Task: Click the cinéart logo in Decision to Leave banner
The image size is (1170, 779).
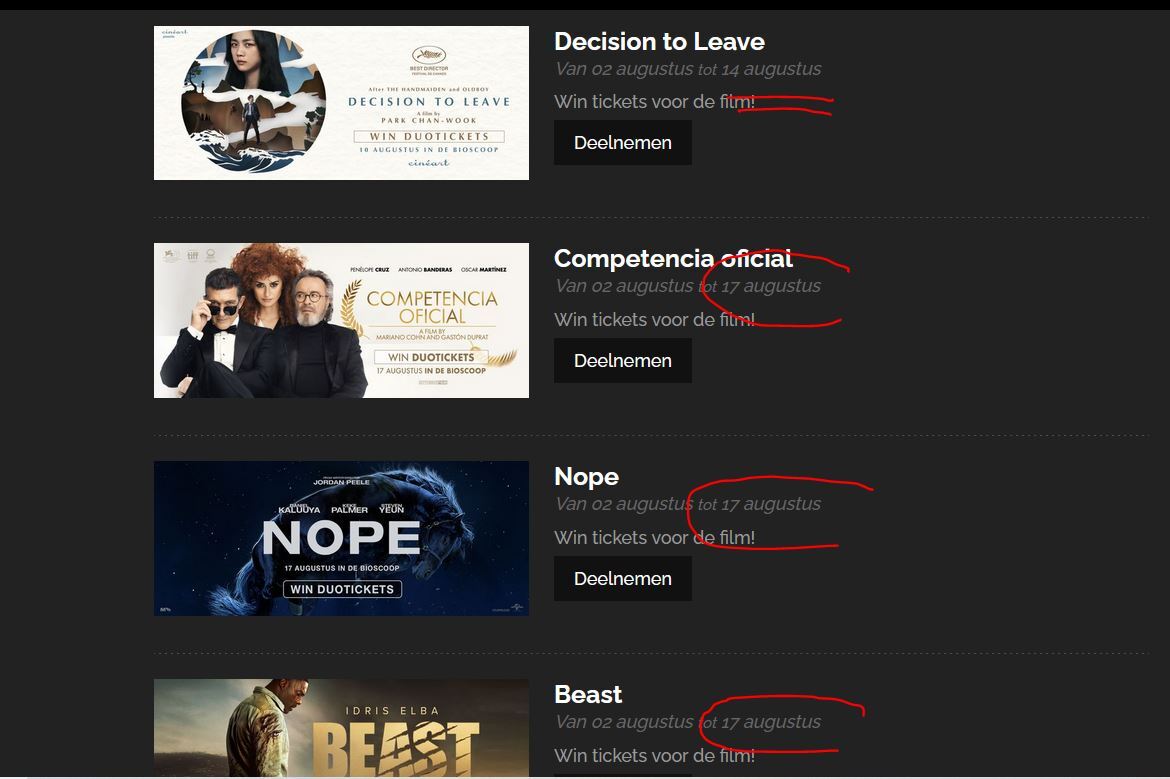Action: pyautogui.click(x=429, y=163)
